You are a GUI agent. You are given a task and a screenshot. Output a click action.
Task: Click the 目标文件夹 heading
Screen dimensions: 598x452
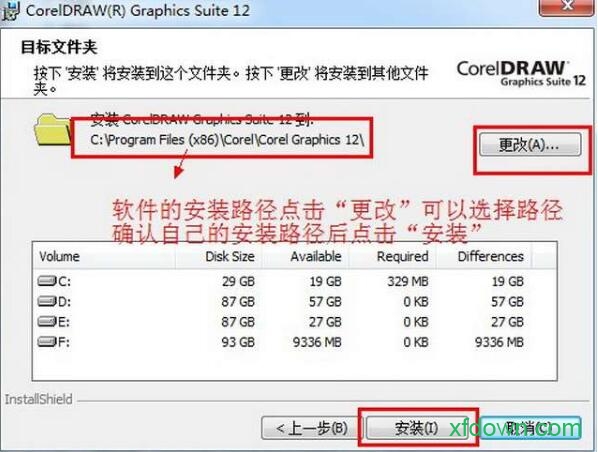[59, 47]
